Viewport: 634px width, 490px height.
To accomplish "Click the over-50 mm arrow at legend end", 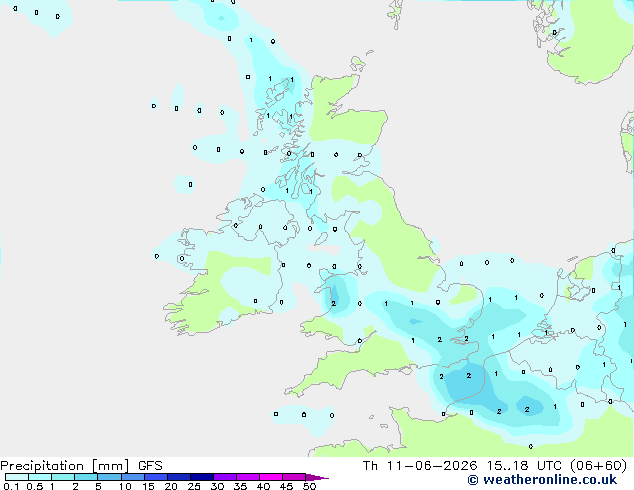I will (317, 477).
